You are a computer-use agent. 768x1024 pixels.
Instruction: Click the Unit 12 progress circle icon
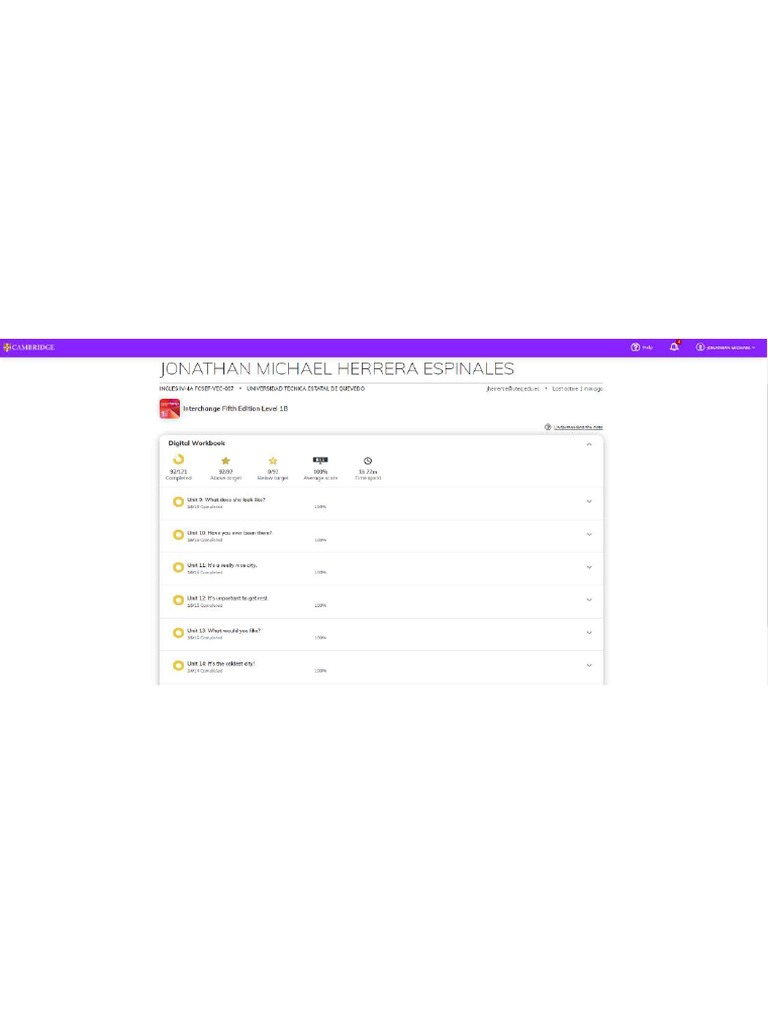(x=178, y=600)
